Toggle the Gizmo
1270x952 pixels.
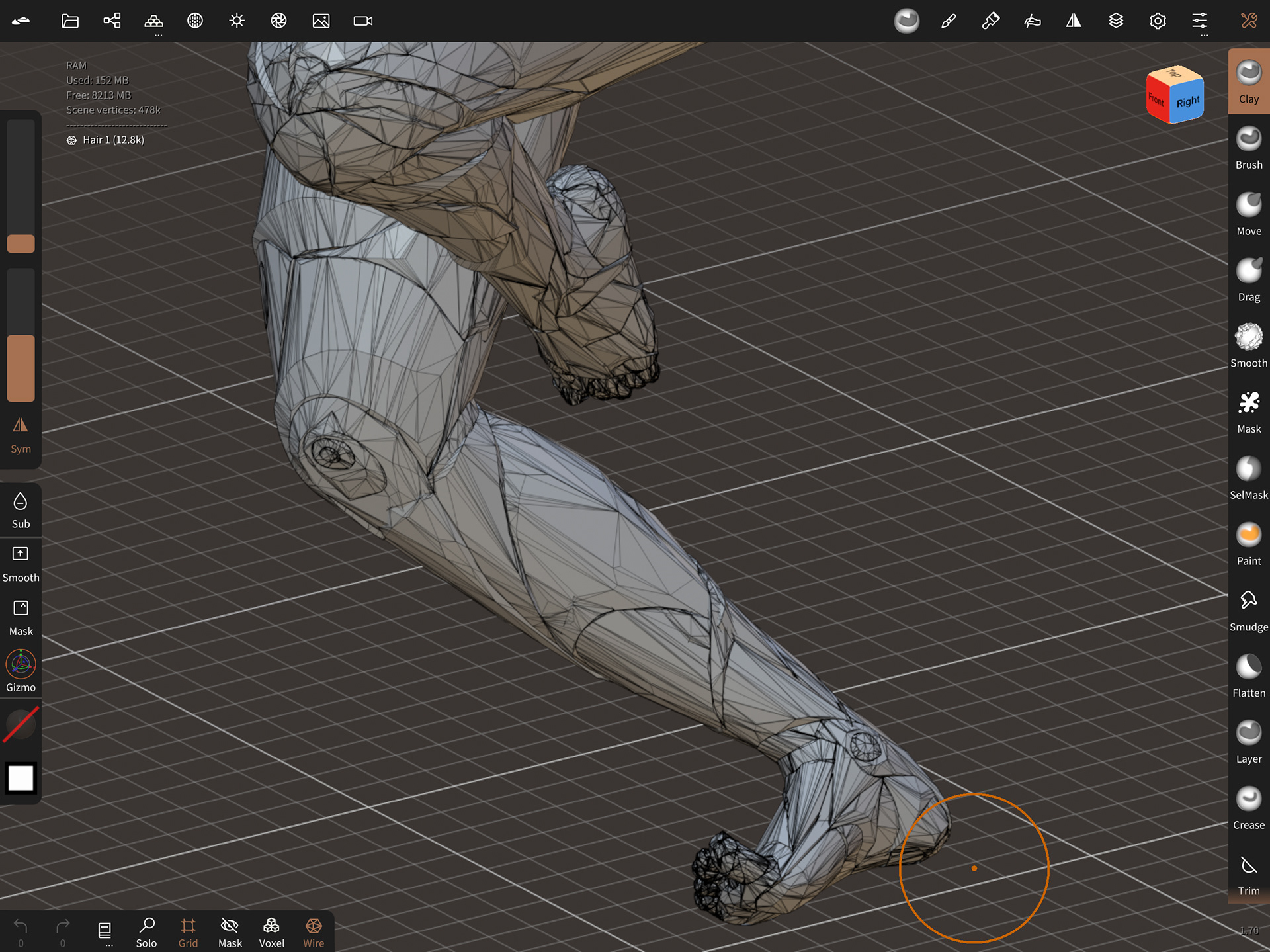point(21,671)
